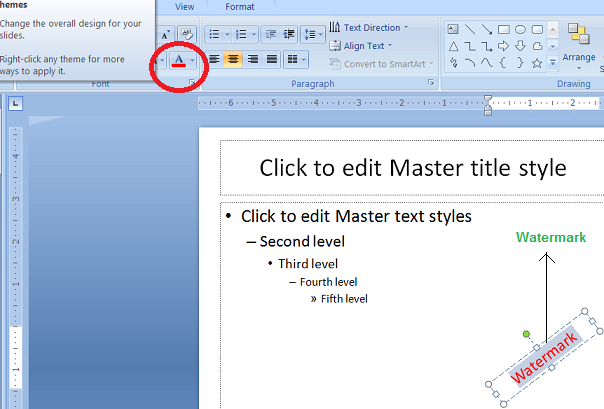Click the Master title style placeholder

tap(412, 168)
